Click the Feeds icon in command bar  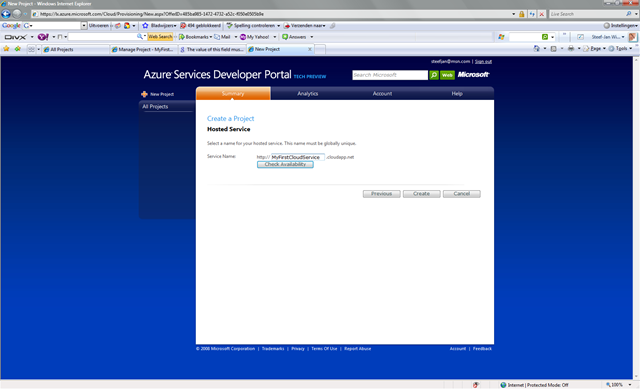click(553, 49)
